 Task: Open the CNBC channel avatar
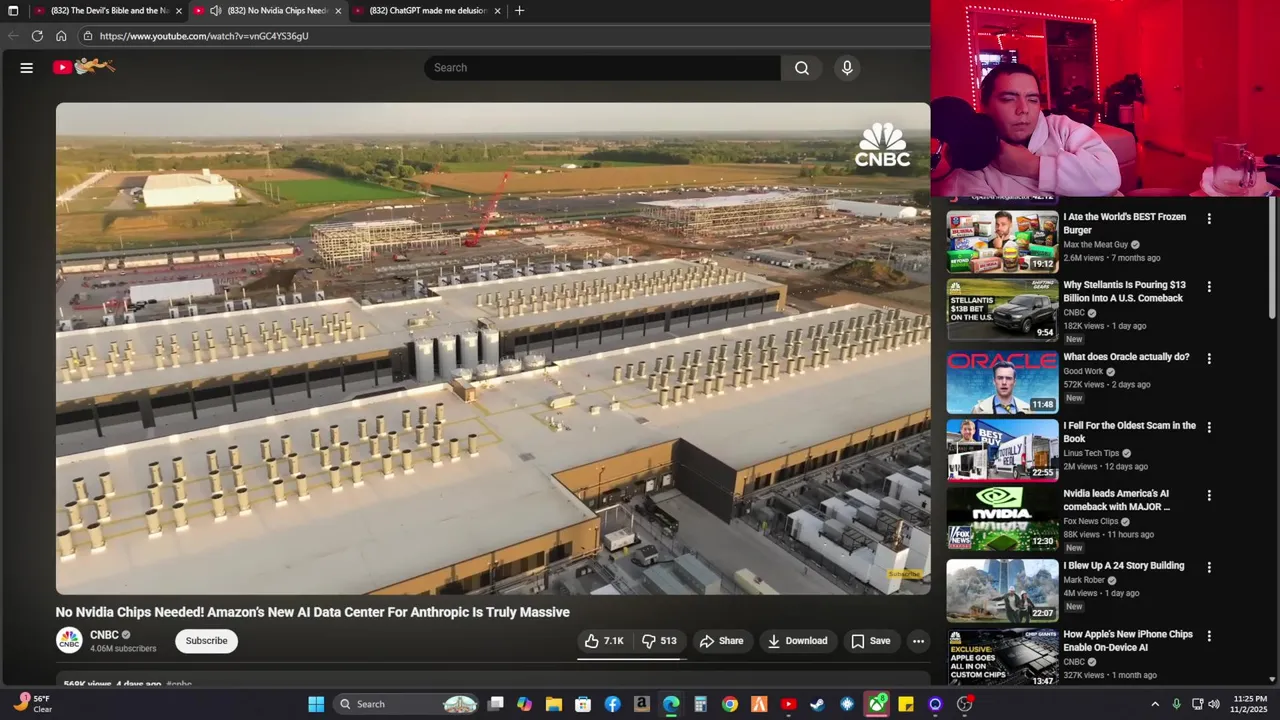(69, 641)
